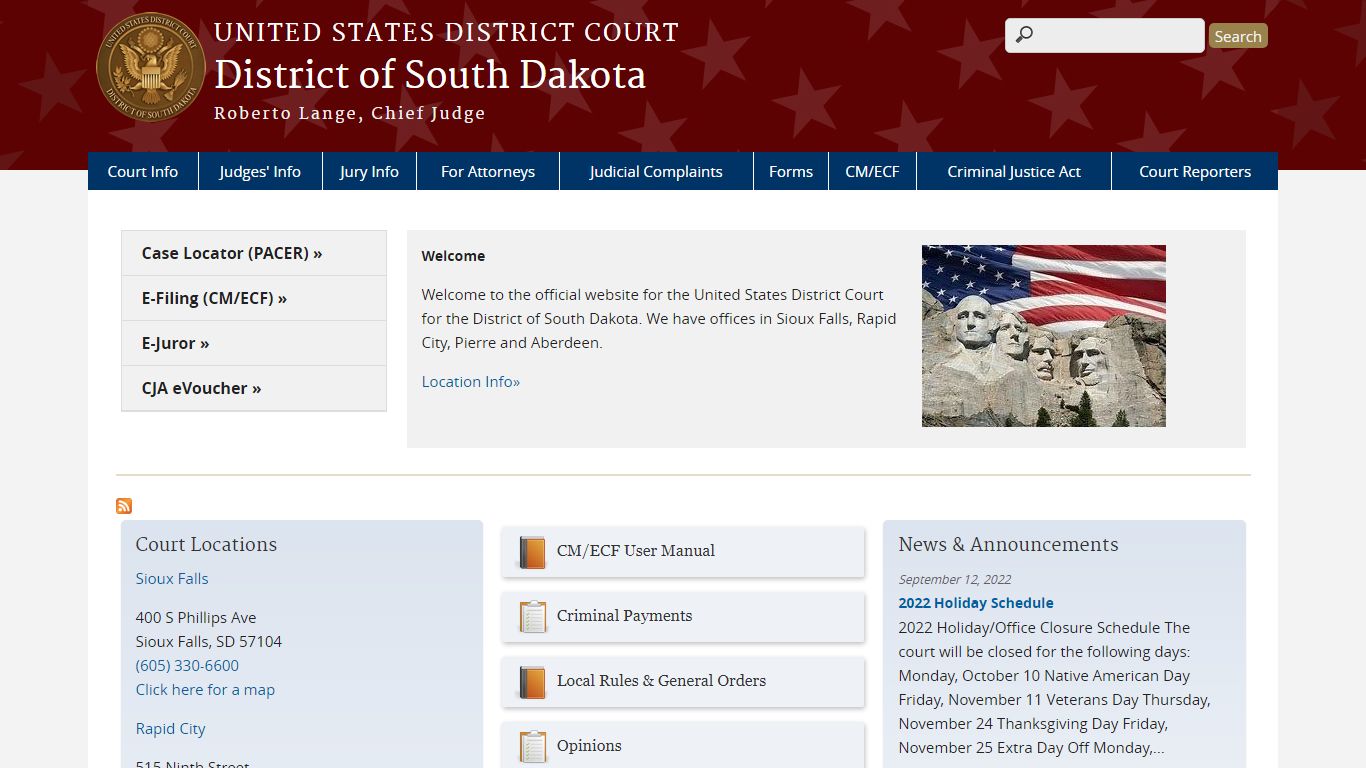Click the District of South Dakota title
1366x768 pixels.
[430, 75]
